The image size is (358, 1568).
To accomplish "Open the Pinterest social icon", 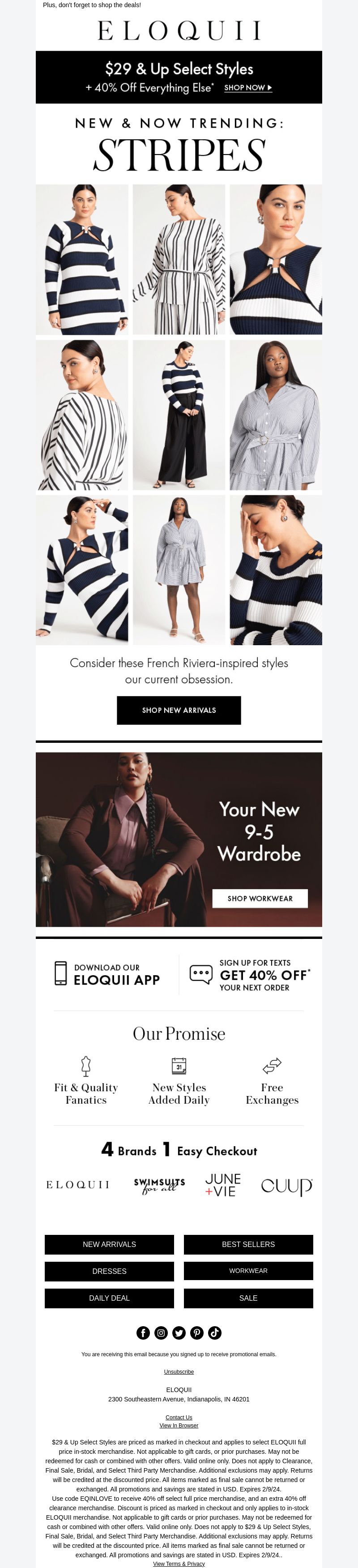I will [x=196, y=1332].
